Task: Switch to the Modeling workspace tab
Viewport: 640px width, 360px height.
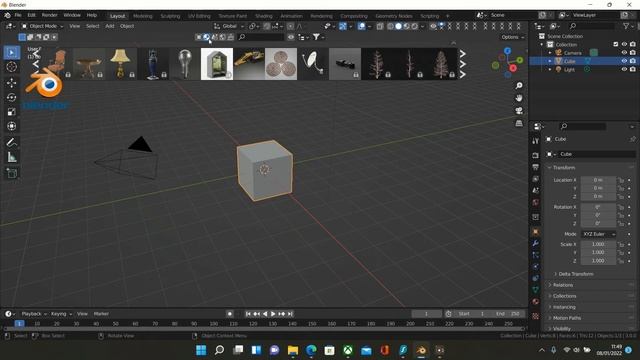Action: click(143, 16)
